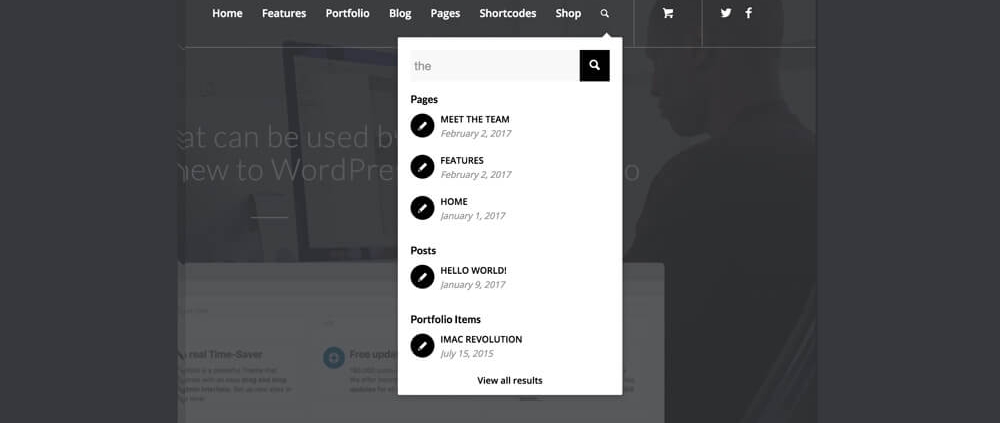The height and width of the screenshot is (423, 1000).
Task: Click pencil icon beside Features result
Action: pyautogui.click(x=423, y=166)
